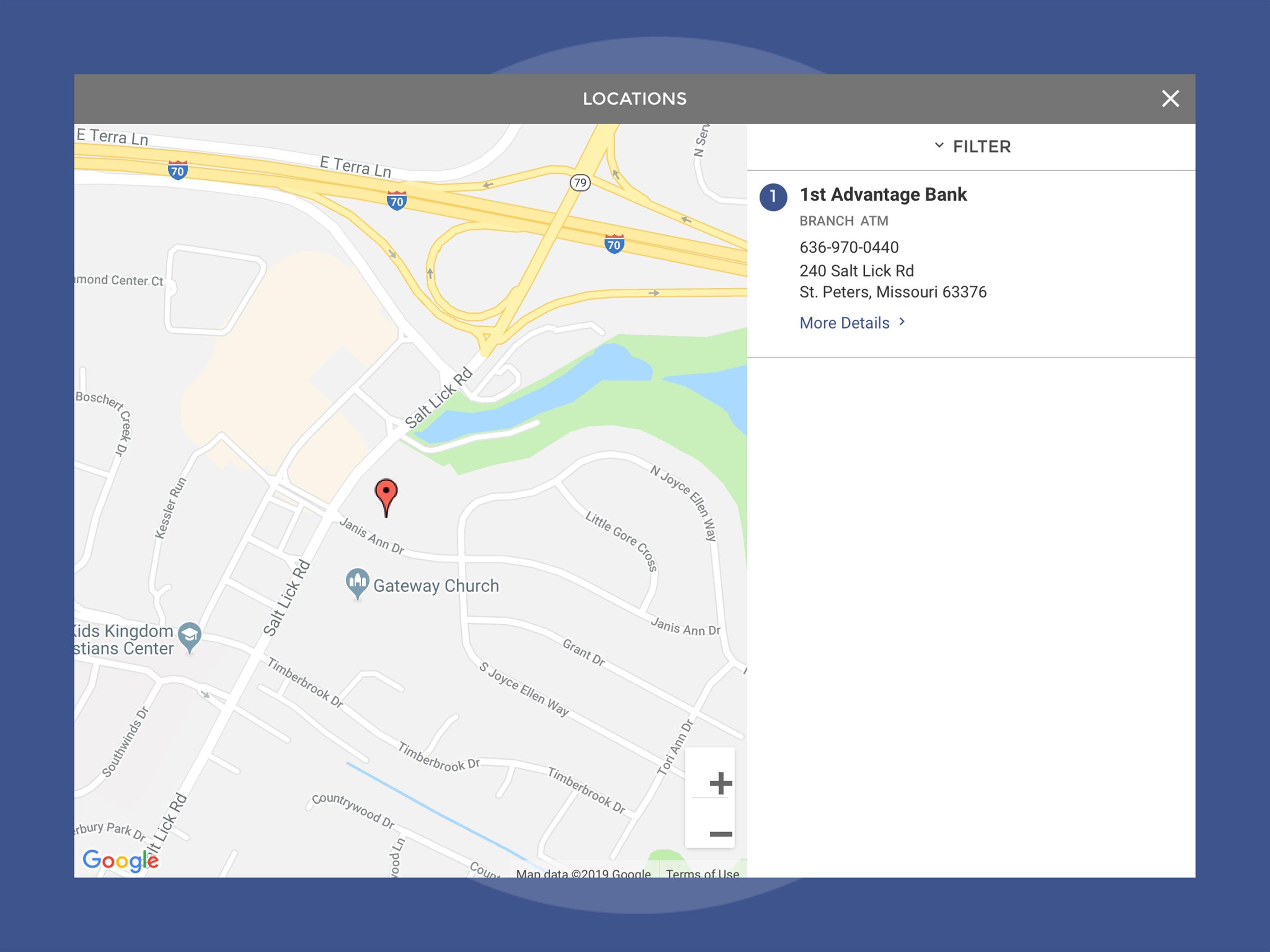Viewport: 1270px width, 952px height.
Task: Zoom out on the map
Action: coord(721,834)
